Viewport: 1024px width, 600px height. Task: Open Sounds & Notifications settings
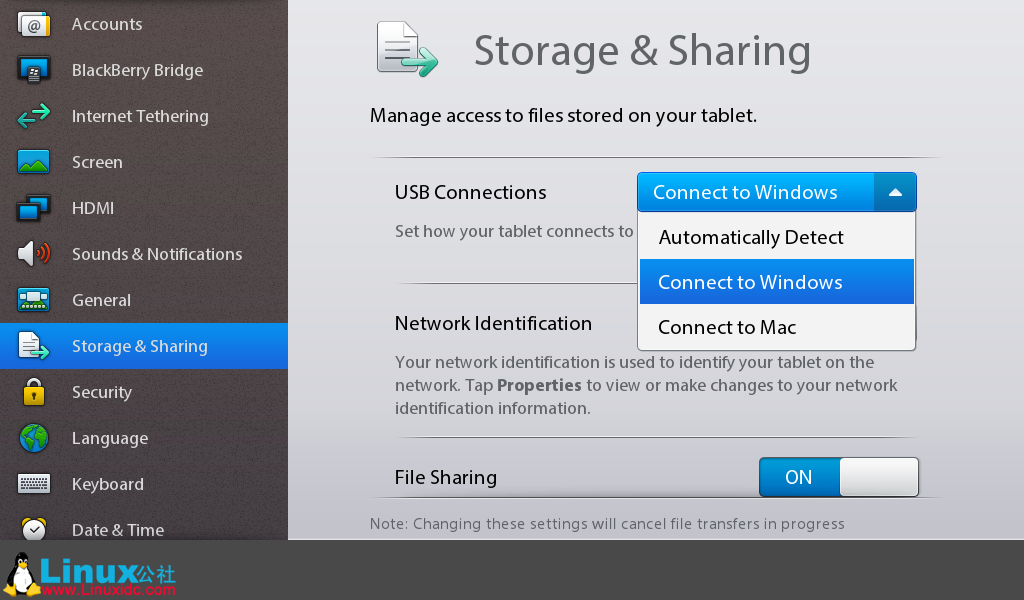click(144, 254)
